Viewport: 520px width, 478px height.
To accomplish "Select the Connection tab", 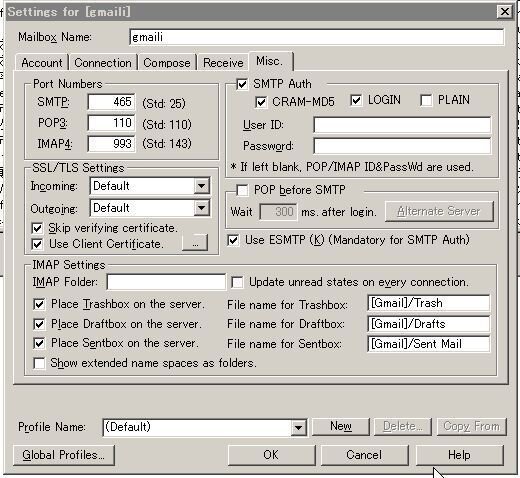I will (103, 63).
